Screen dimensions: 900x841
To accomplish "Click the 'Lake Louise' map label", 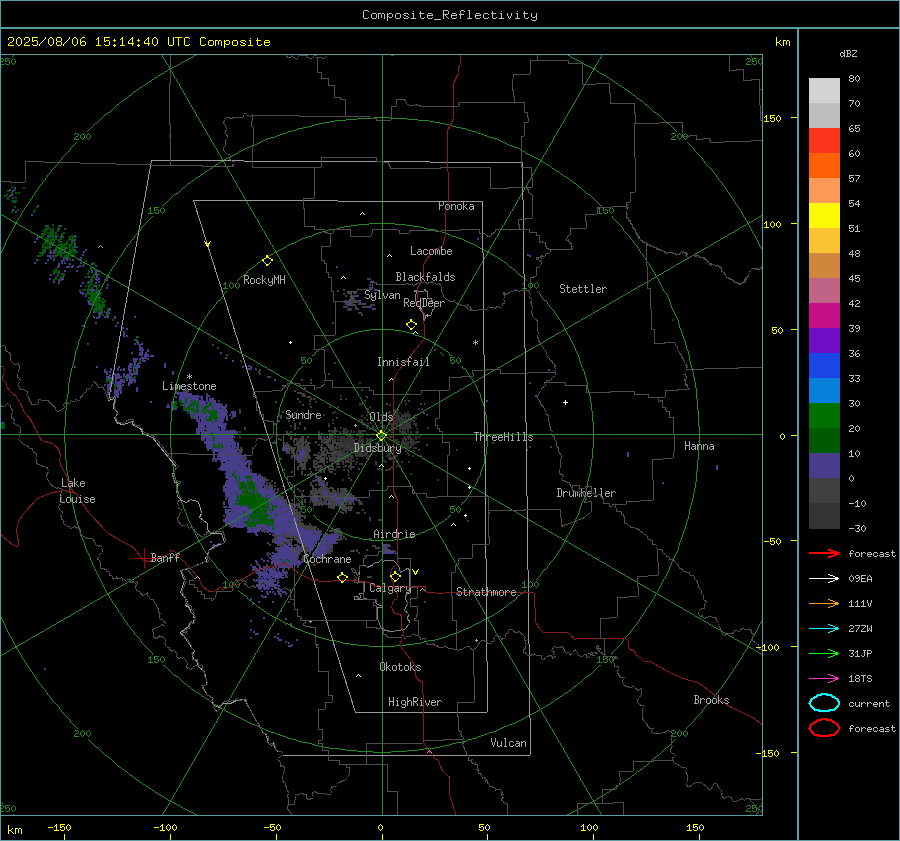I will click(77, 491).
